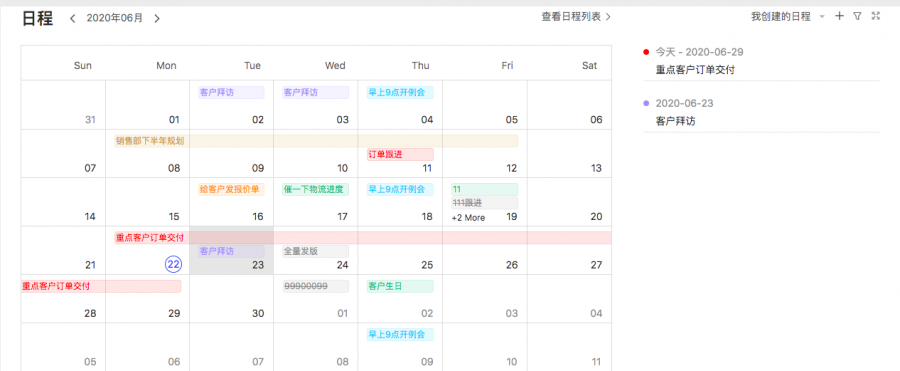Show the +2 More events on 19th

[x=468, y=218]
